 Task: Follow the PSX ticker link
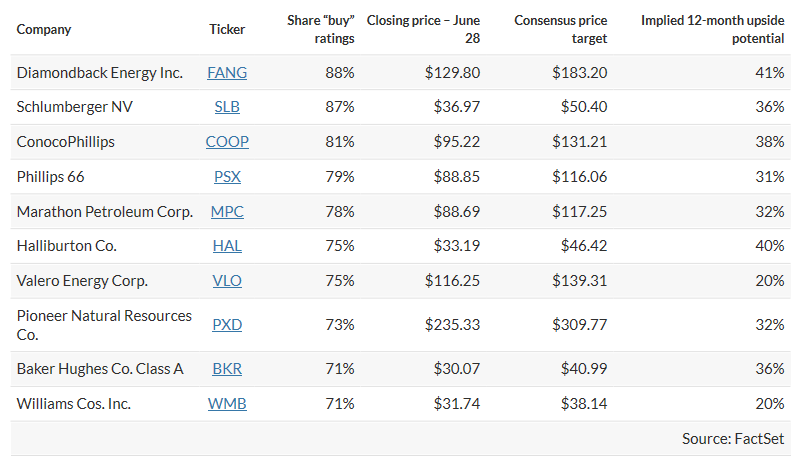[x=227, y=177]
